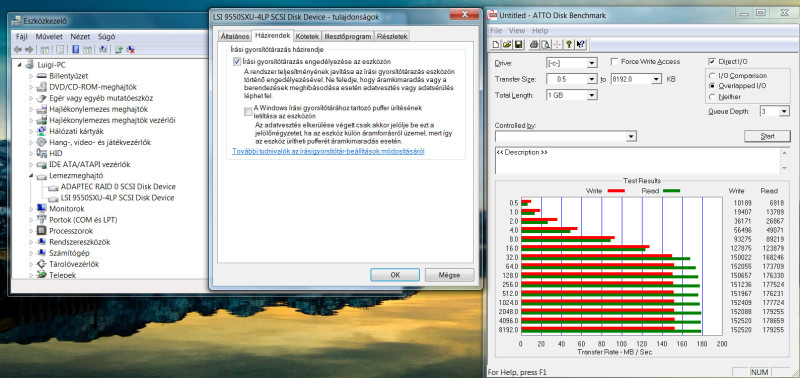Switch to the Általános tab
This screenshot has width=800, height=378.
(x=235, y=37)
